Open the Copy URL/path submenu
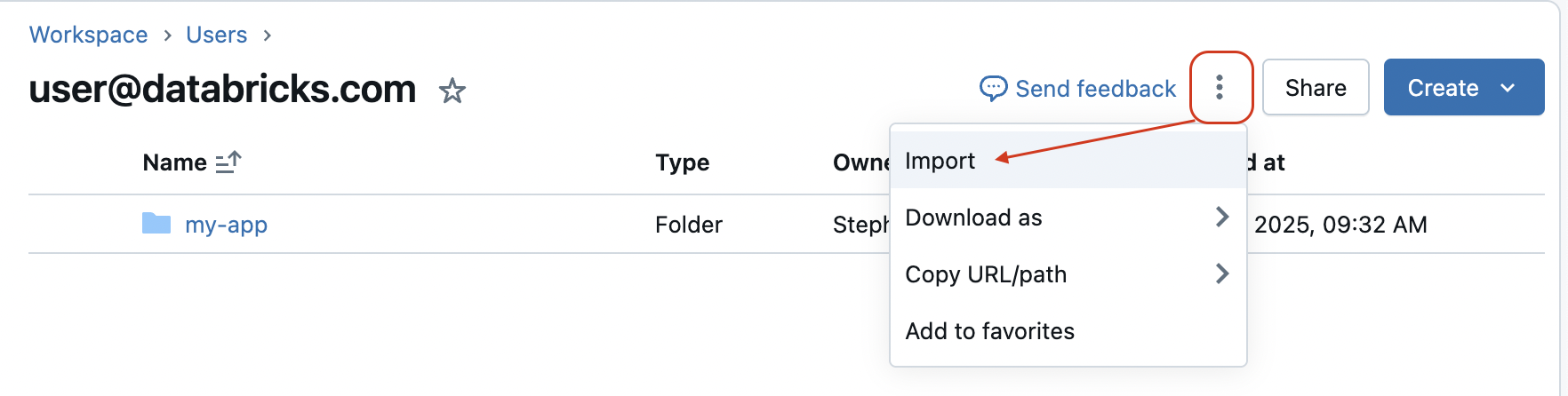This screenshot has width=1568, height=396. pos(985,274)
